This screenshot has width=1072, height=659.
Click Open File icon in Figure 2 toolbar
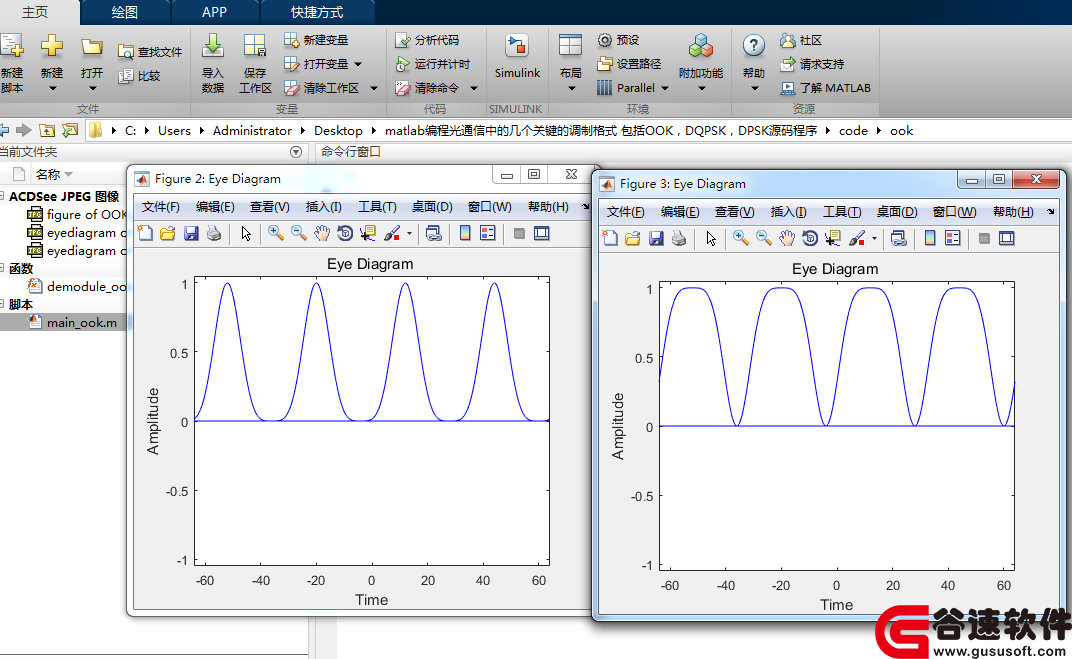168,234
